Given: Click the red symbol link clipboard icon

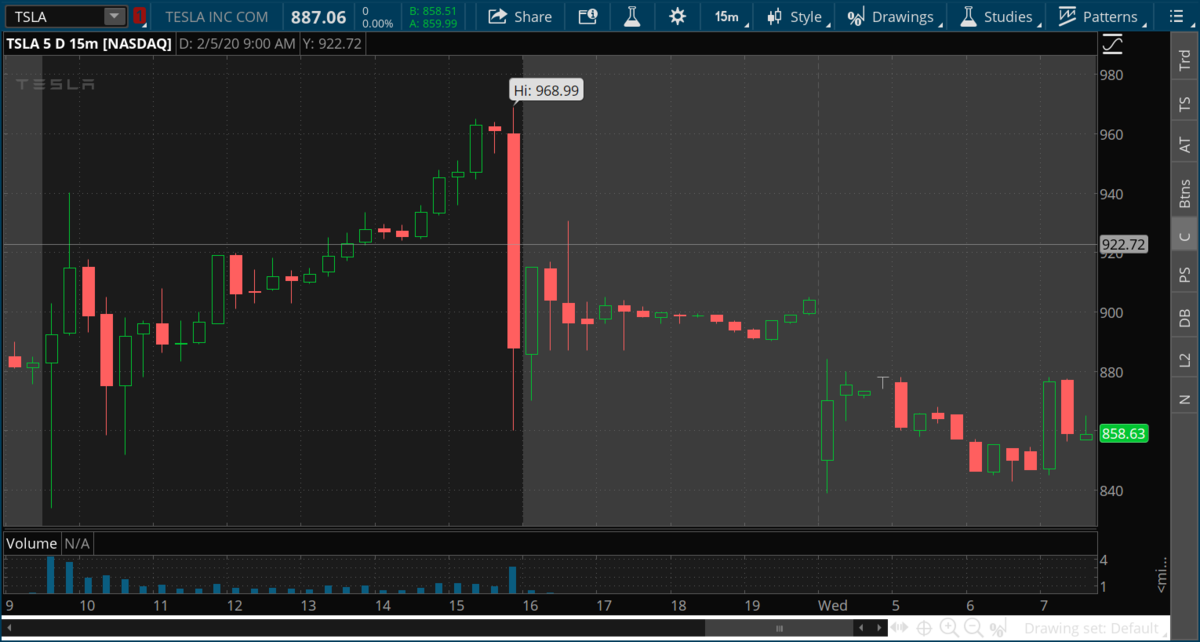Looking at the screenshot, I should click(x=139, y=16).
